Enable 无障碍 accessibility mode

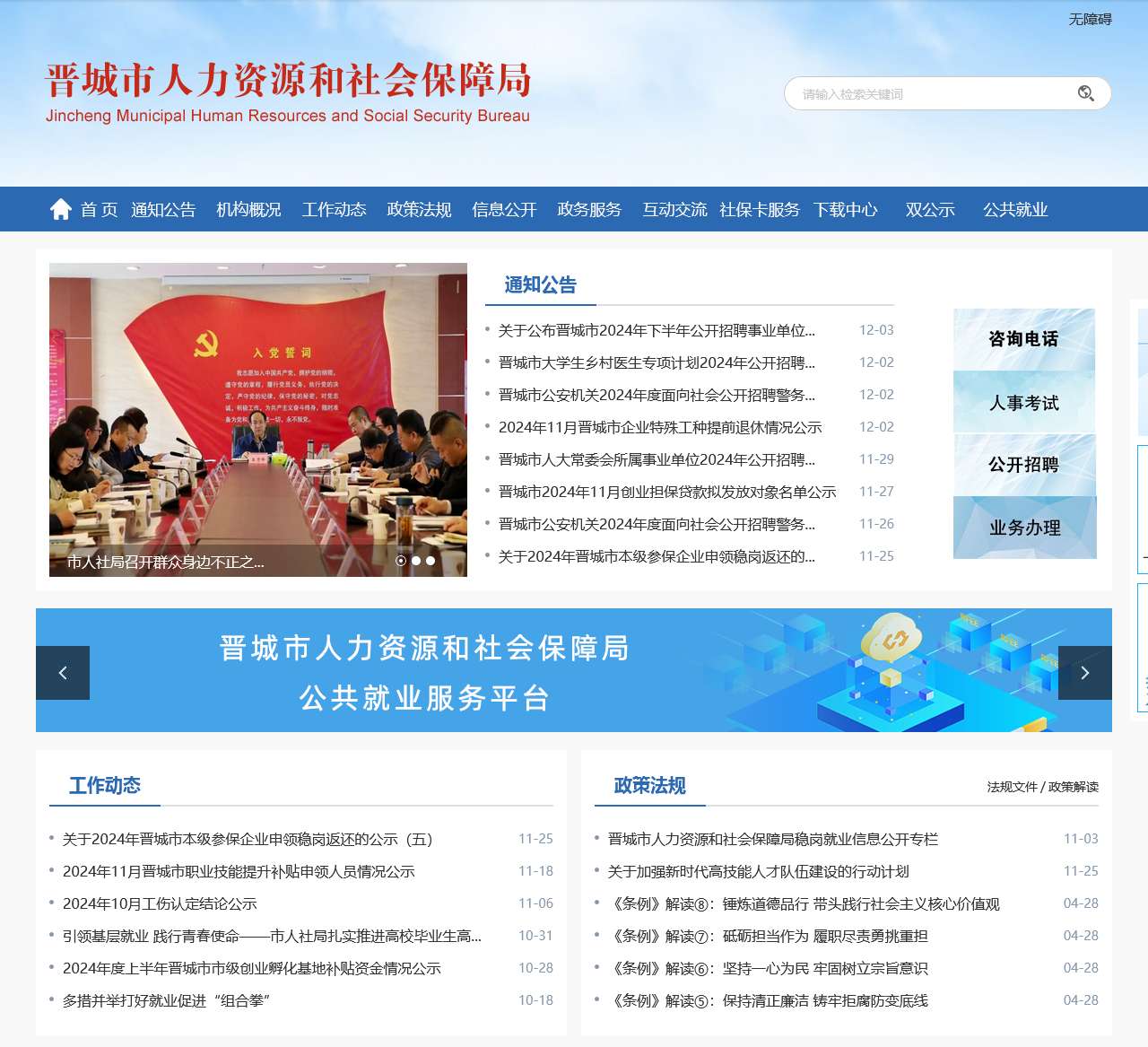(x=1090, y=19)
